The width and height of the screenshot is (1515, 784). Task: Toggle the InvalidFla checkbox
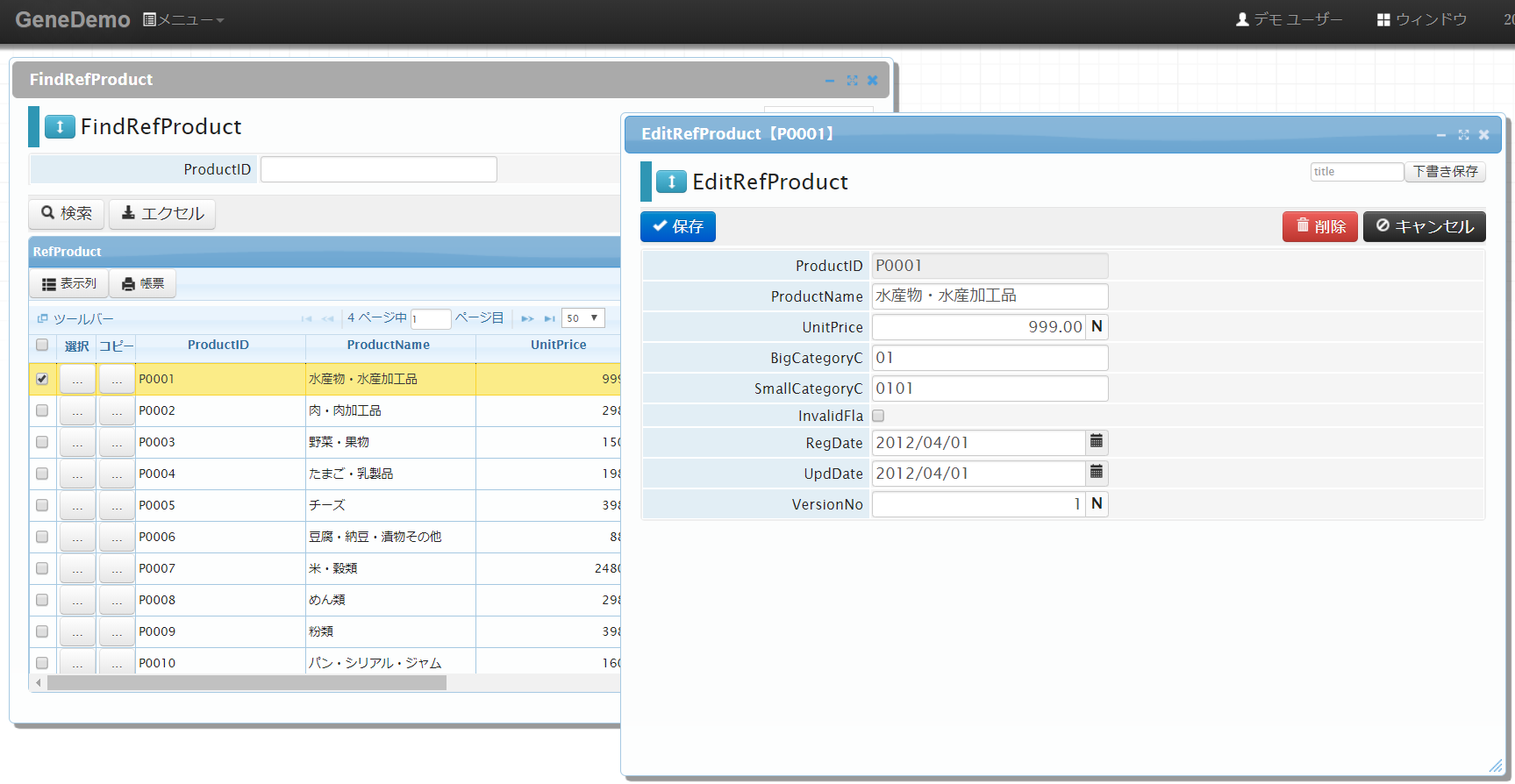878,416
